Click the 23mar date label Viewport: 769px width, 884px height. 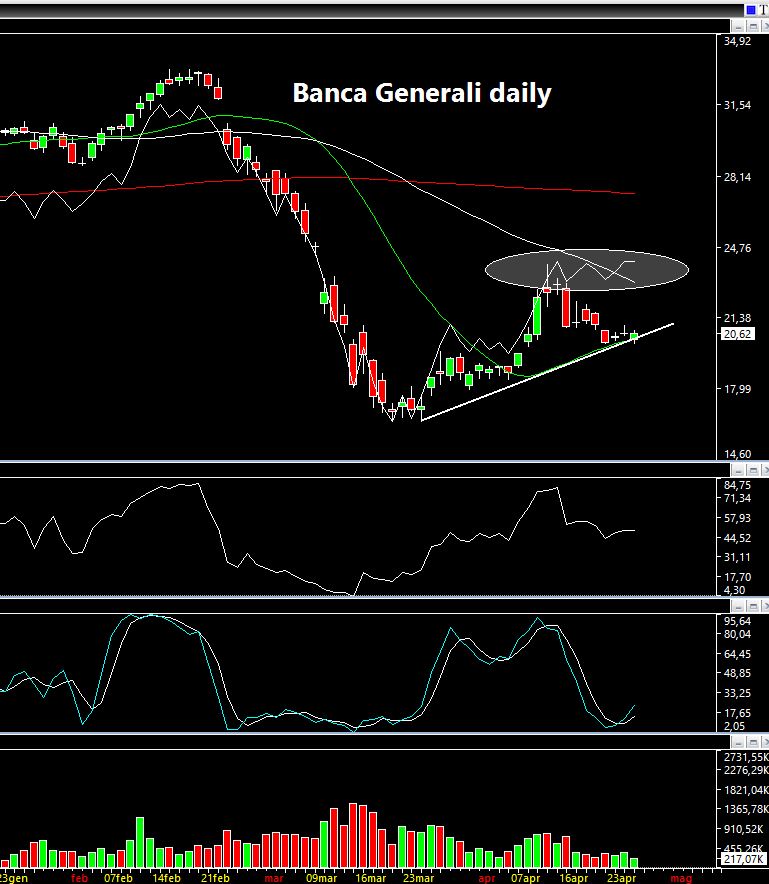click(x=418, y=878)
